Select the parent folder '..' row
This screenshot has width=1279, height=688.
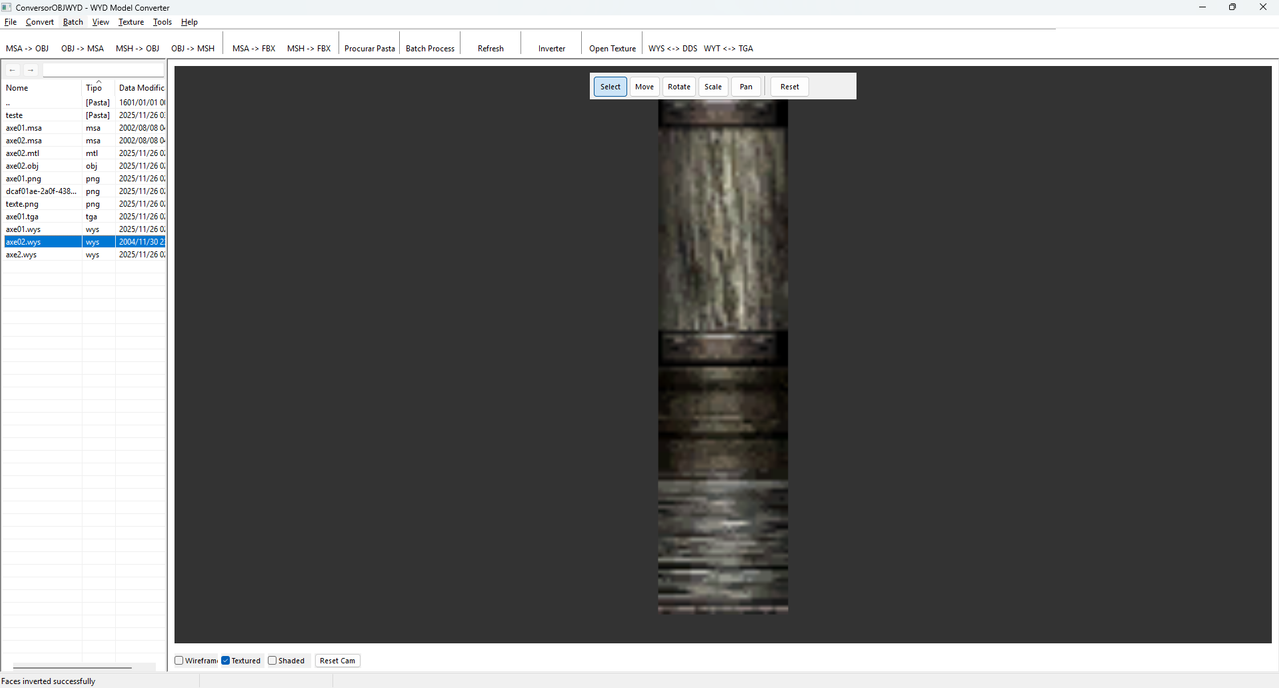(84, 103)
